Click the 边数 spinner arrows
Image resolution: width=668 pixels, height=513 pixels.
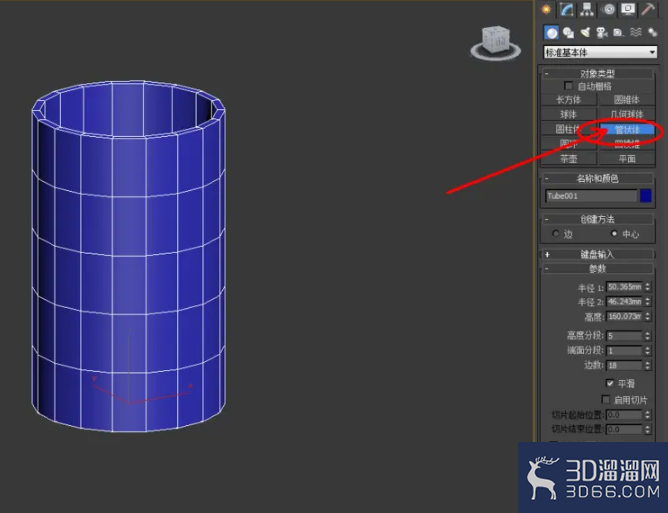[x=648, y=365]
